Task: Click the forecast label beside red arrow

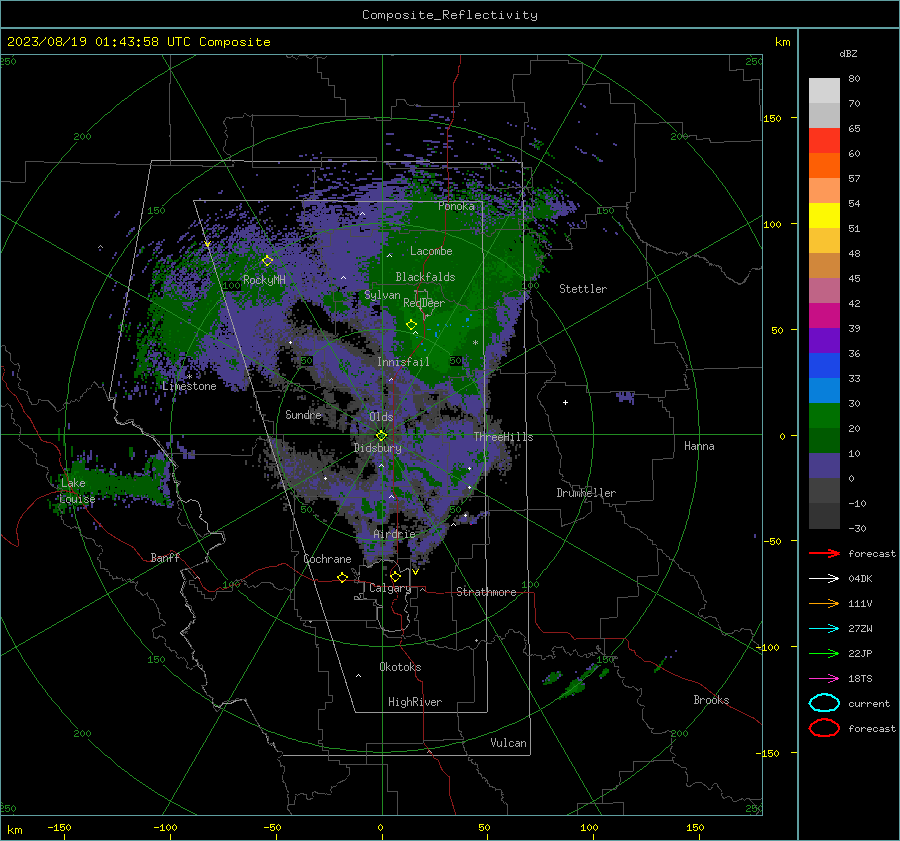Action: pos(872,553)
